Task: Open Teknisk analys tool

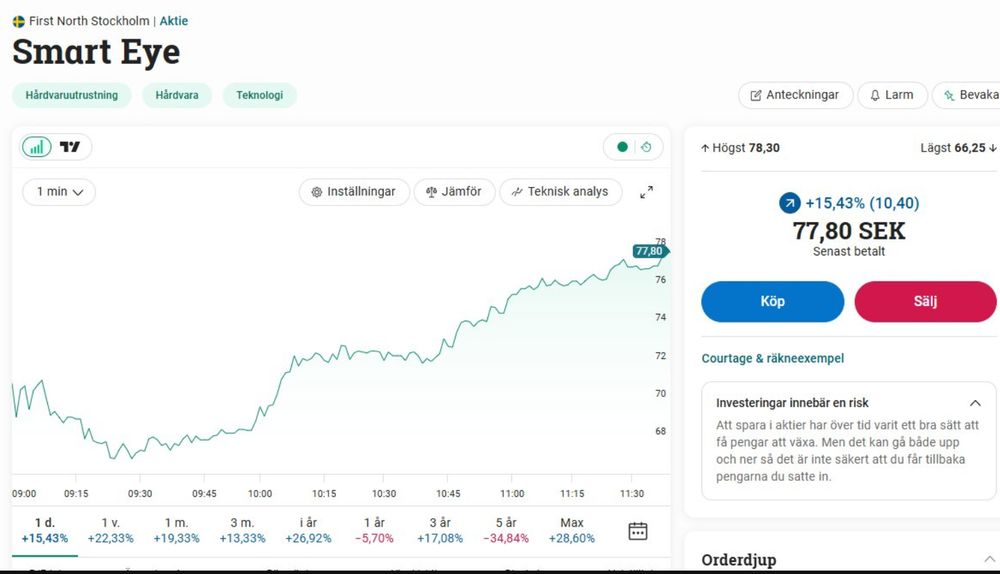Action: click(560, 191)
